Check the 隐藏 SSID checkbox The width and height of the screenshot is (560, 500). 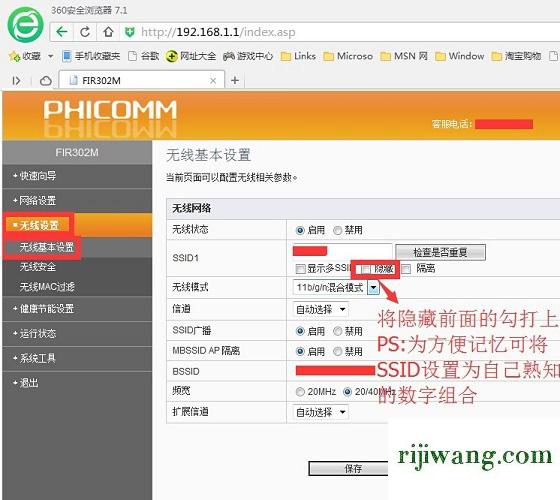point(366,269)
